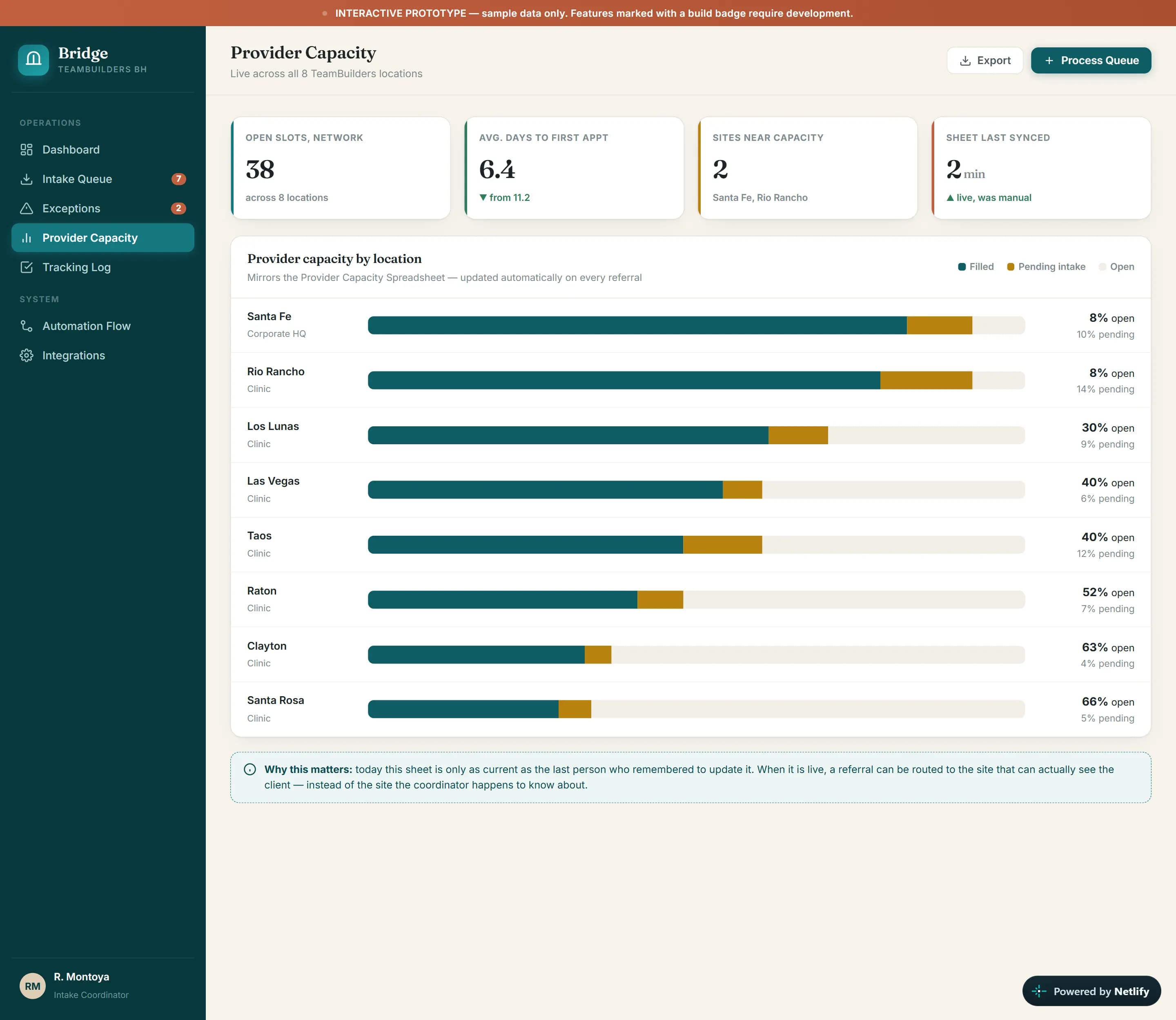Click the Integrations gear icon
The image size is (1176, 1020).
pyautogui.click(x=26, y=355)
